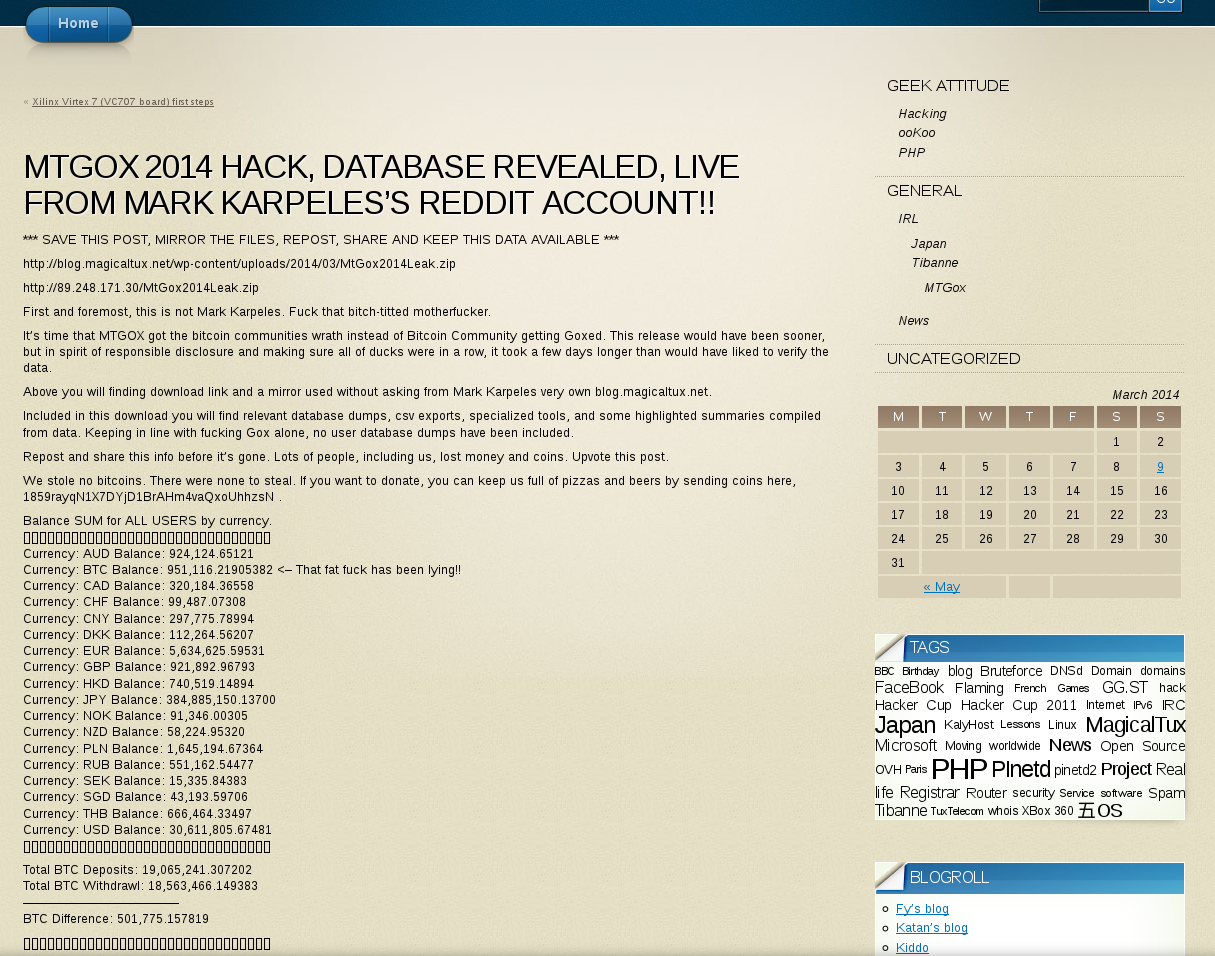Open the PInetd tag

click(x=1021, y=769)
